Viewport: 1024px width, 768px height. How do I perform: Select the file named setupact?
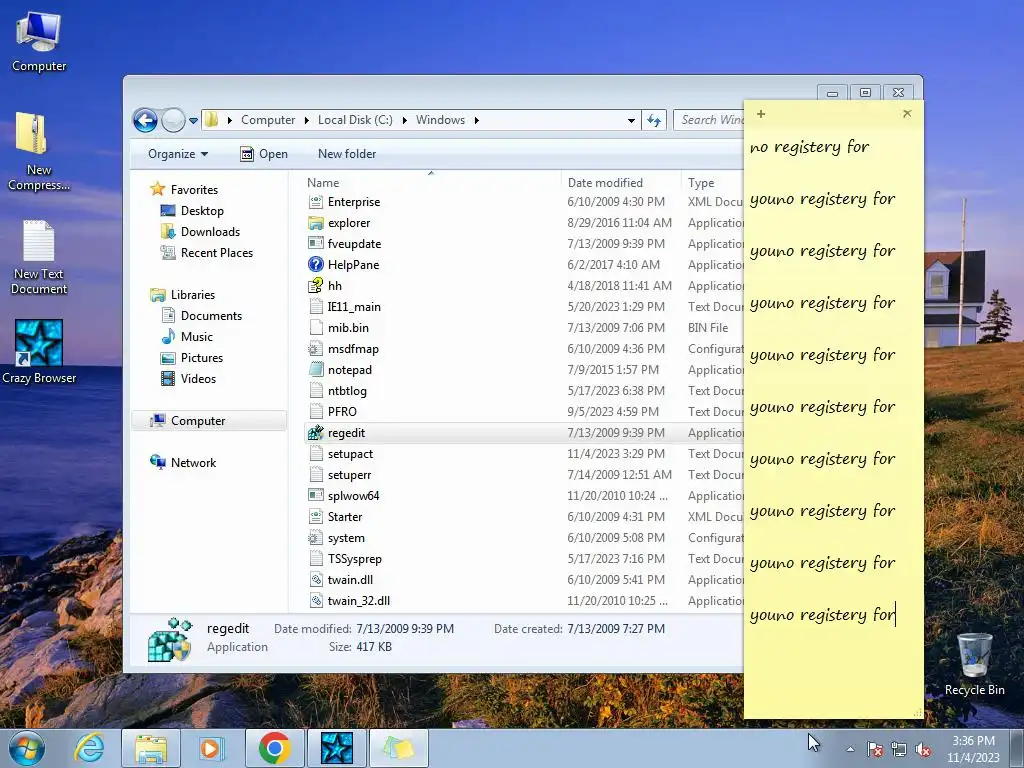(350, 454)
